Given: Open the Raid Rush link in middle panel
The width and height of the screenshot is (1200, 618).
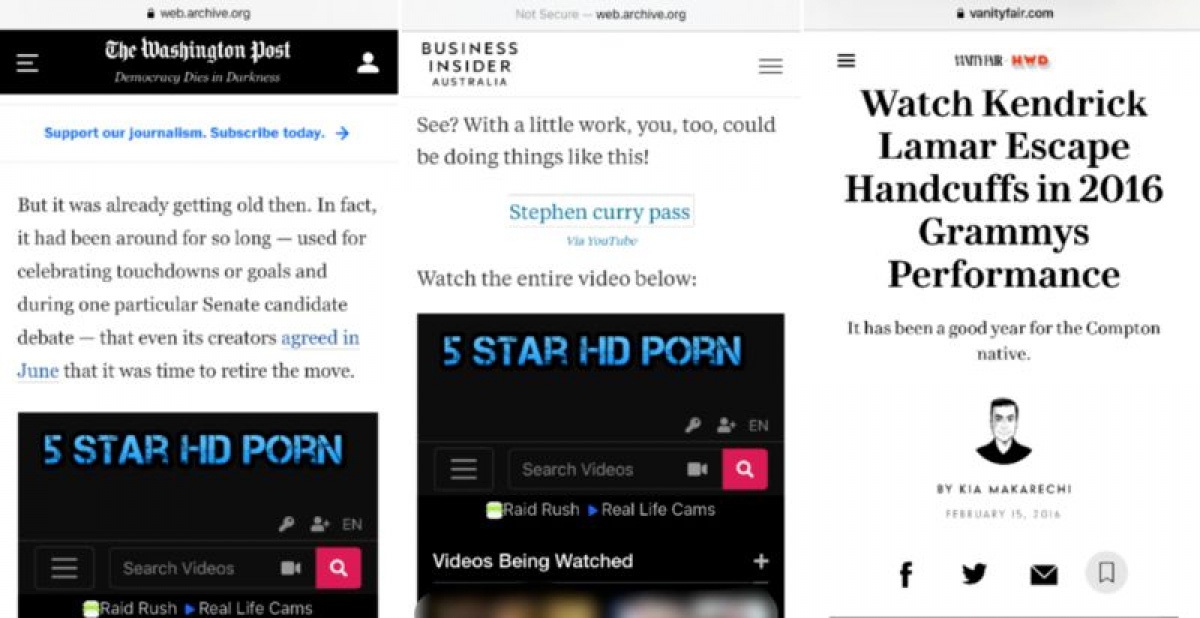Looking at the screenshot, I should point(533,509).
